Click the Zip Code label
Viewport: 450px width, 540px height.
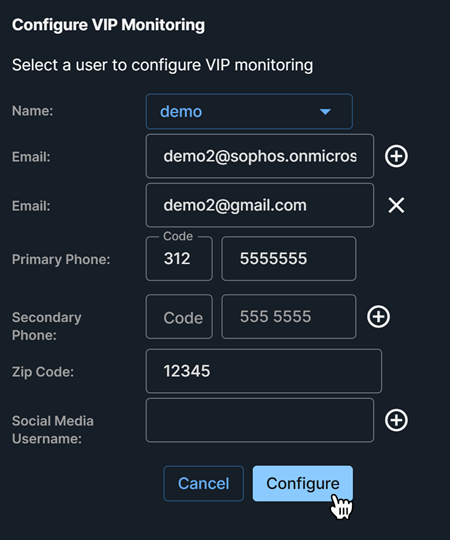point(43,372)
